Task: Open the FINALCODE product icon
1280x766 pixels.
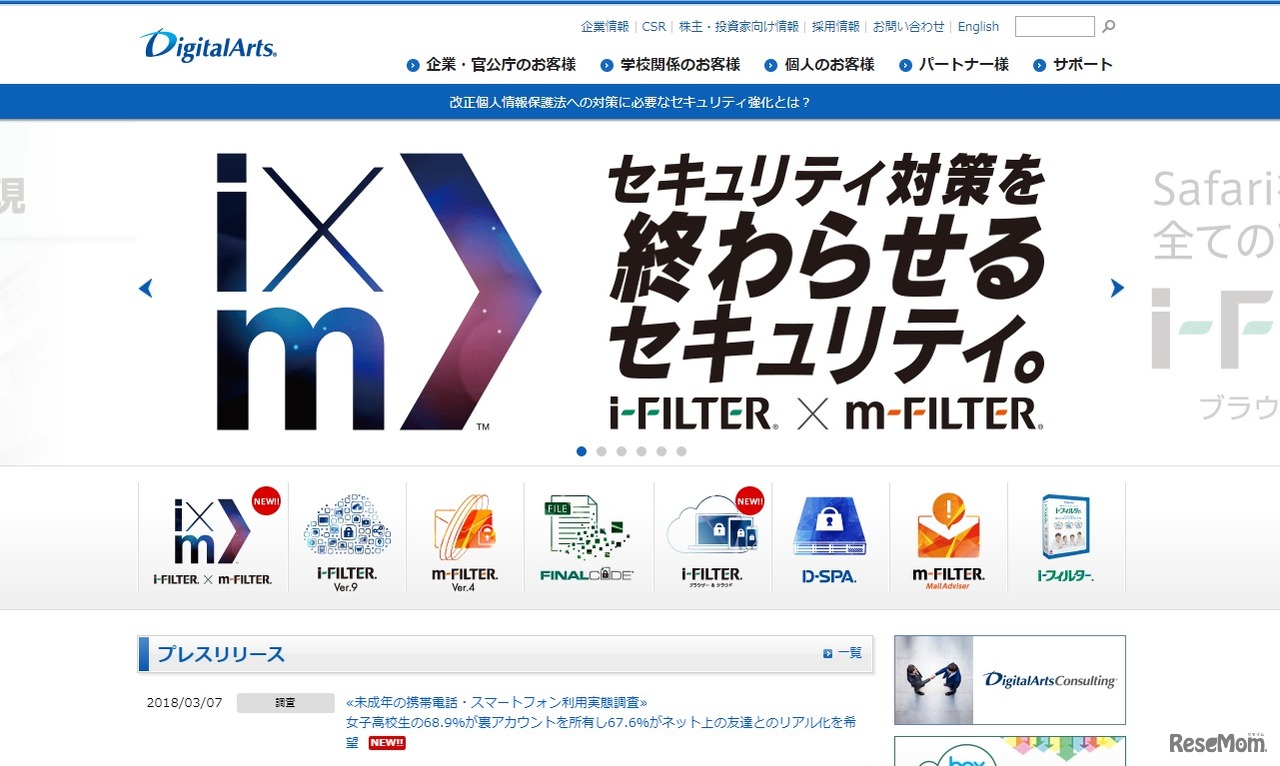Action: (587, 538)
